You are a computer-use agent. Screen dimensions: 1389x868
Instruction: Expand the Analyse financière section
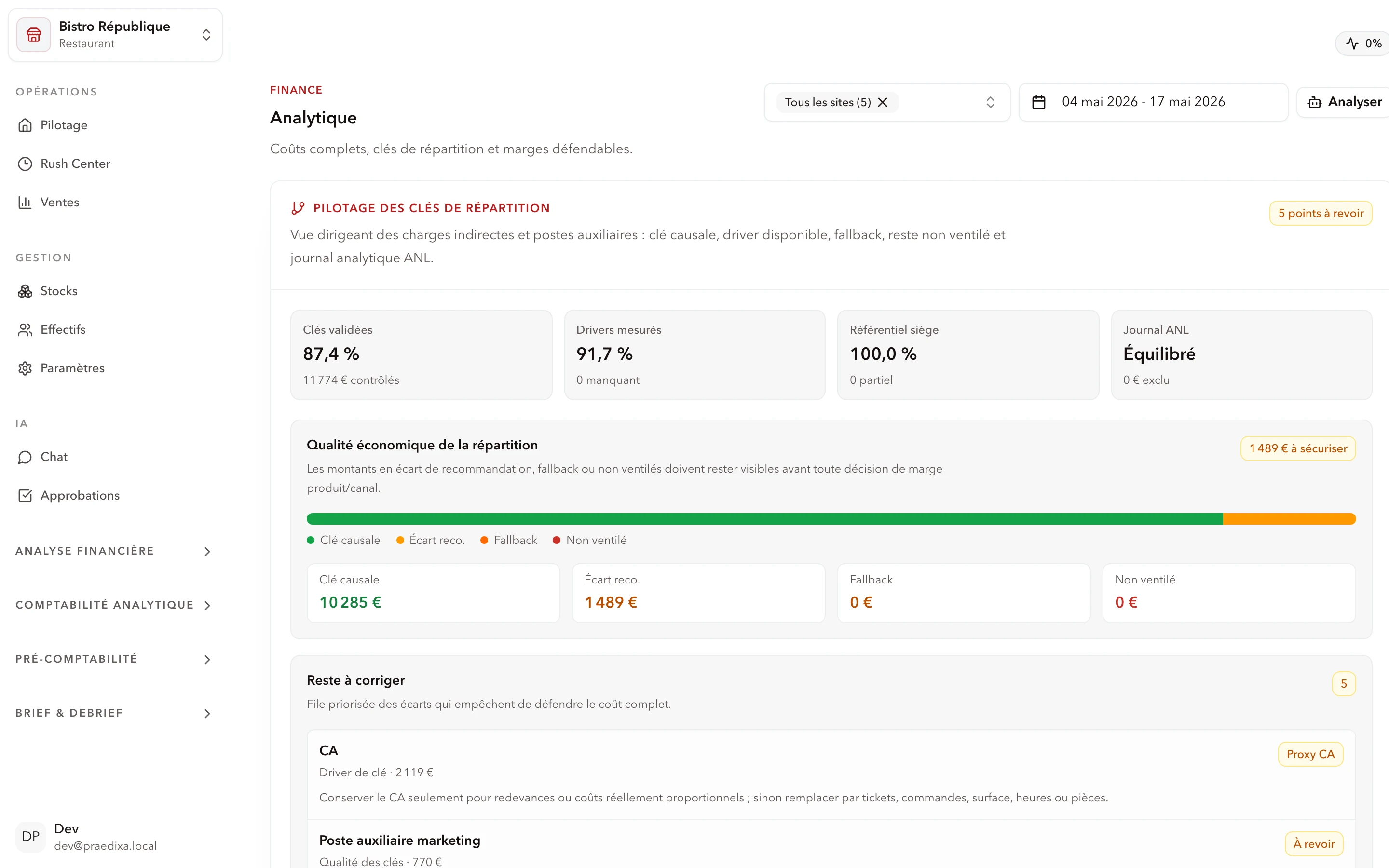[x=115, y=551]
